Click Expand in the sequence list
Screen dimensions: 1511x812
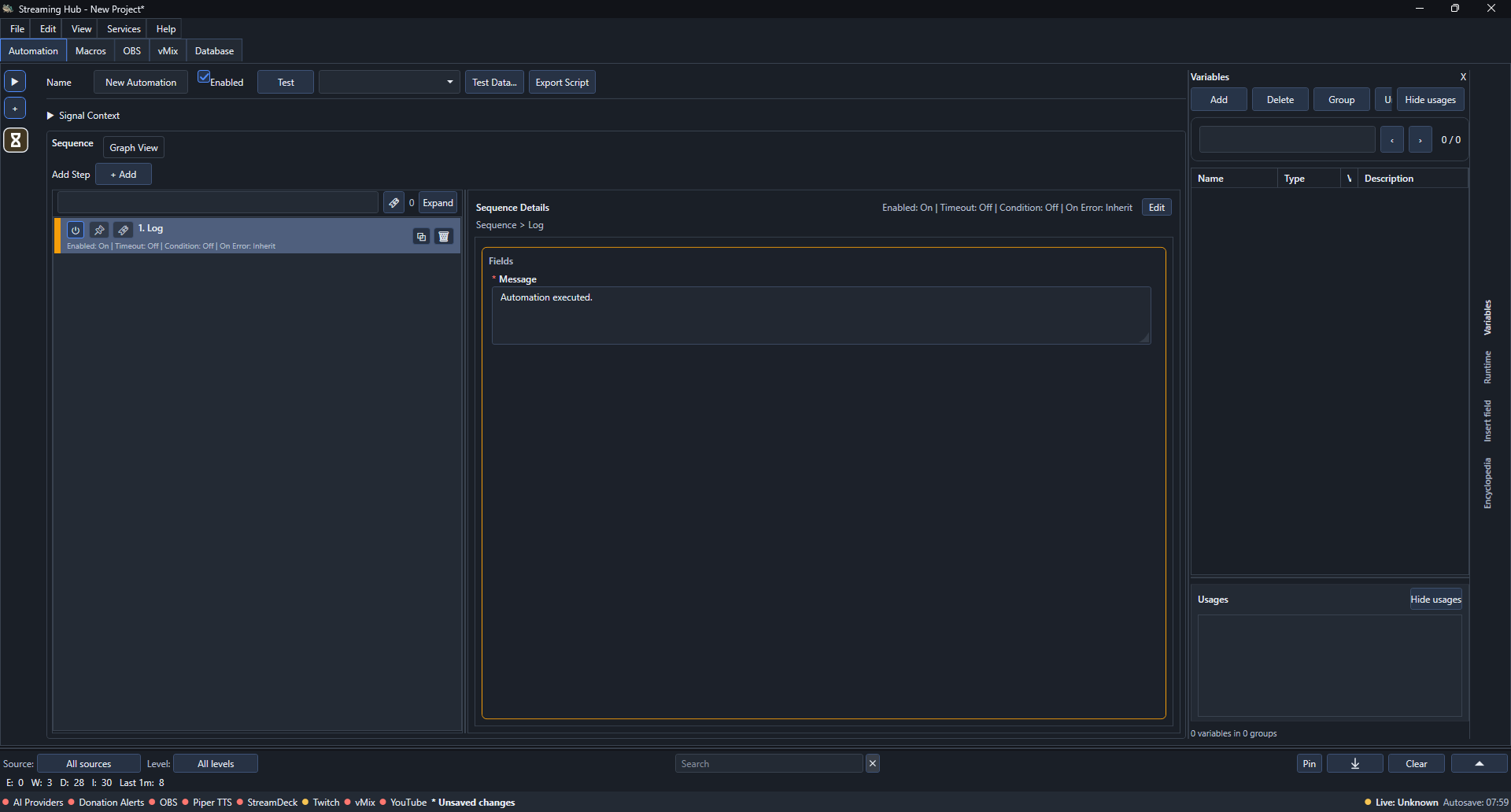438,202
